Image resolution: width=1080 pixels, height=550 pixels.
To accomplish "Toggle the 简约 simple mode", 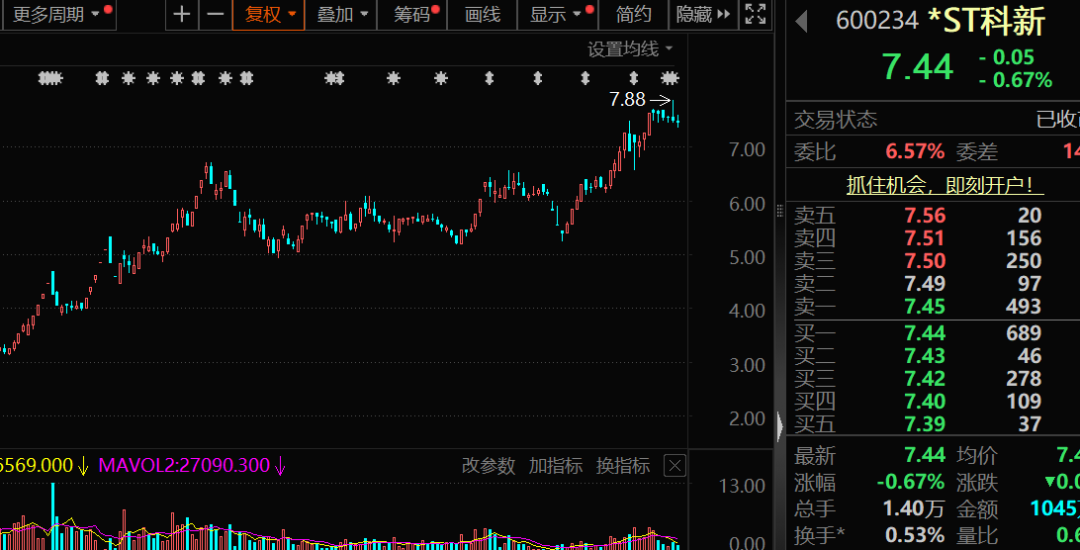I will pyautogui.click(x=634, y=14).
